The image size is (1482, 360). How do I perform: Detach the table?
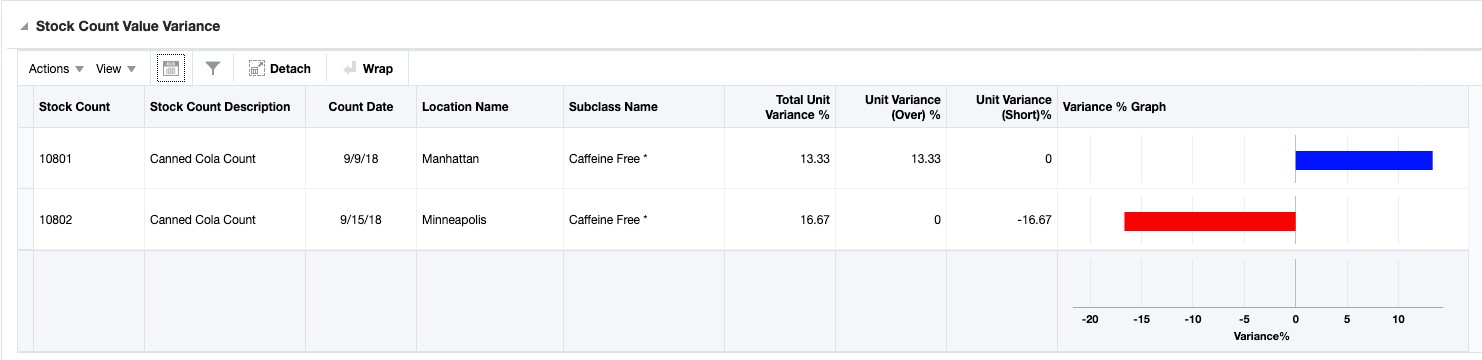coord(279,69)
